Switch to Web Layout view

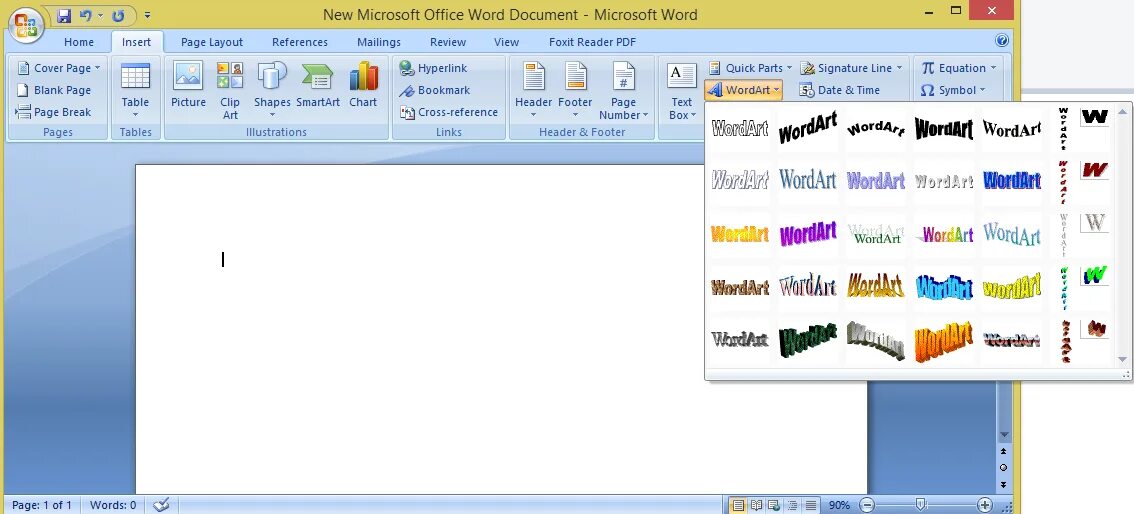click(774, 505)
